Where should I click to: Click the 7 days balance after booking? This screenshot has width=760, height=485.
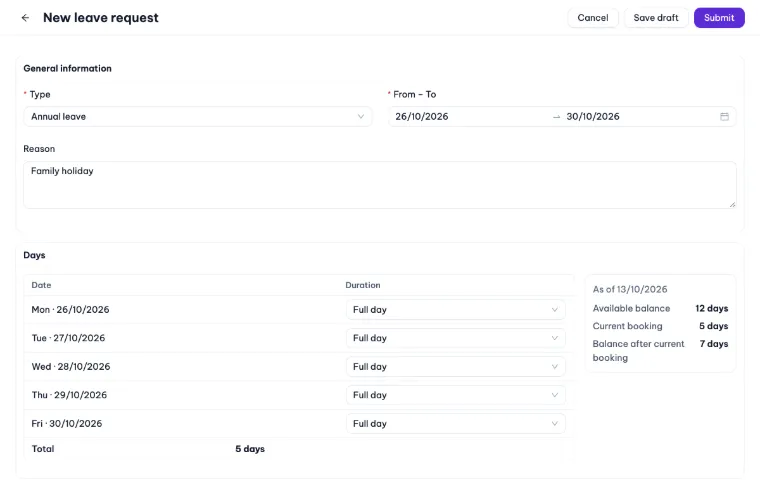click(x=714, y=344)
